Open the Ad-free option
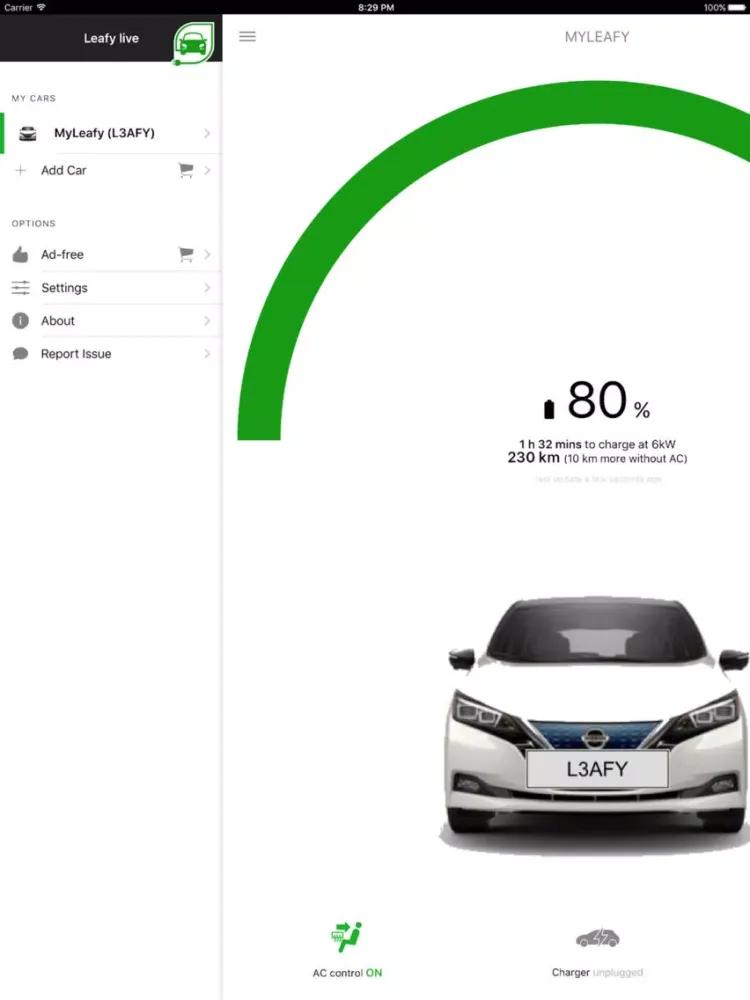The height and width of the screenshot is (1000, 750). point(111,254)
